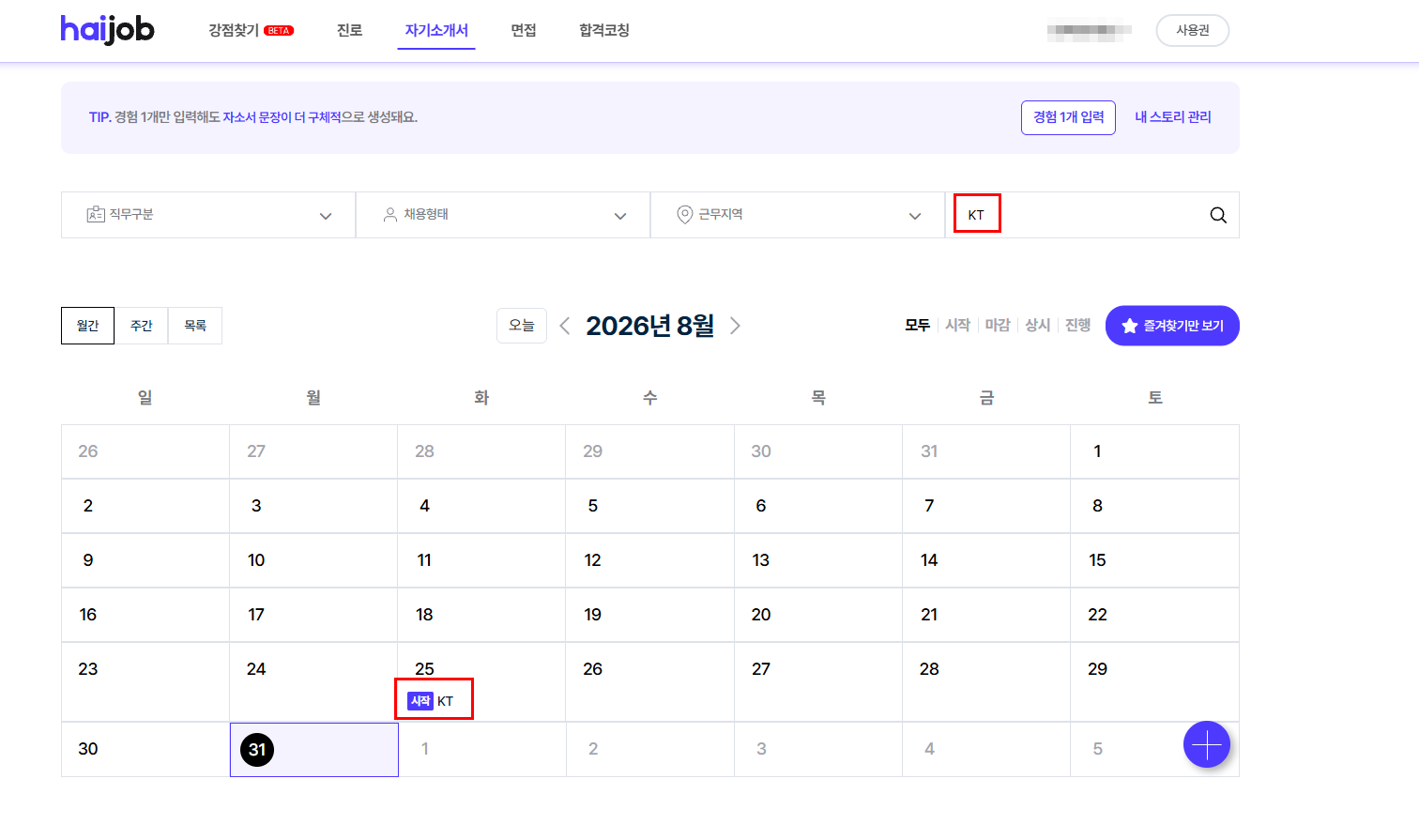The width and height of the screenshot is (1419, 840).
Task: Switch to 주간 weekly view
Action: tap(142, 326)
